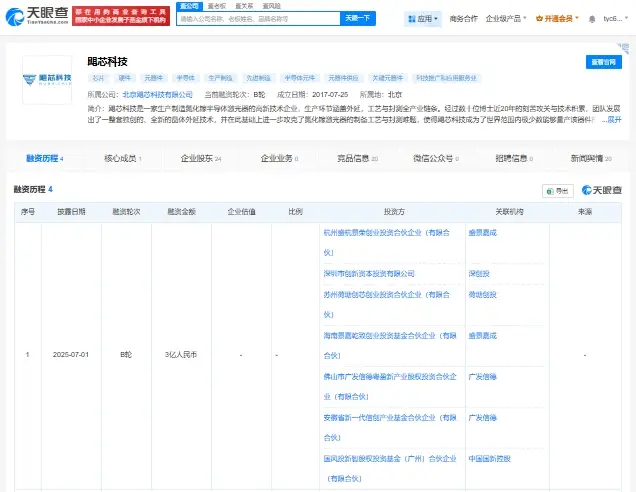Viewport: 636px width, 492px height.
Task: Click the 3亿人民币 amount cell
Action: click(x=181, y=354)
